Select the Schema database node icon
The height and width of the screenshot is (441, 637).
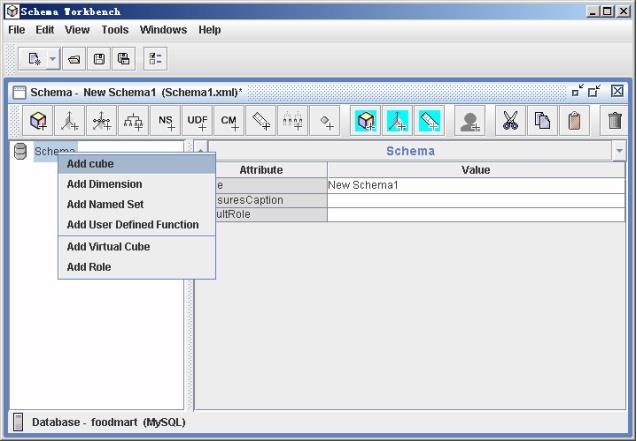(x=20, y=151)
